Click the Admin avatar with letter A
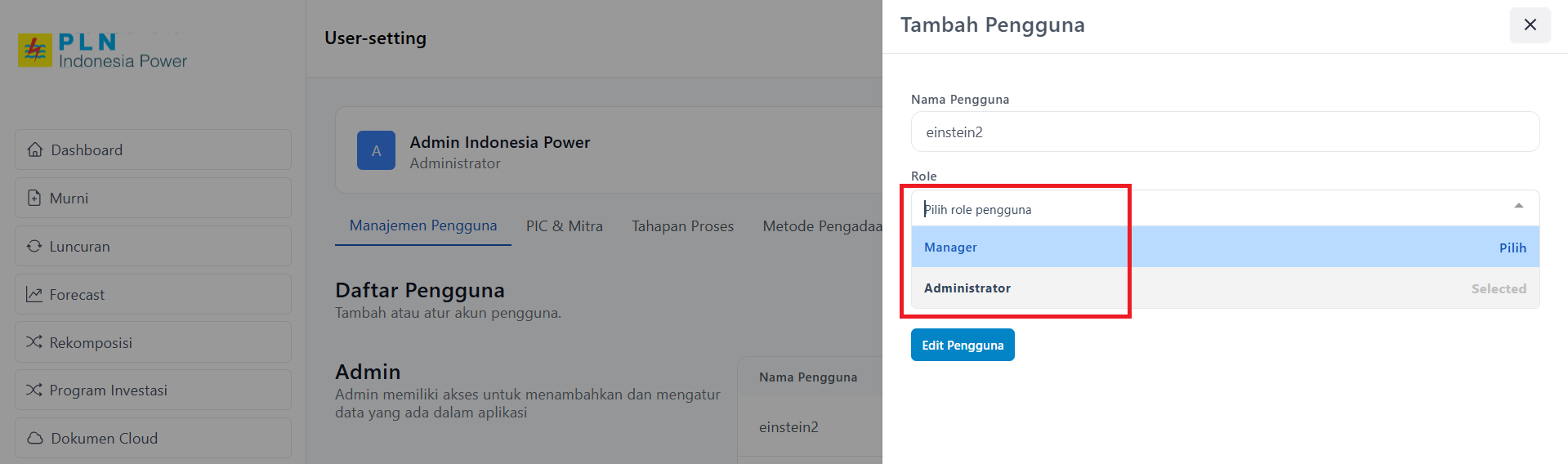The image size is (1568, 464). click(x=376, y=150)
